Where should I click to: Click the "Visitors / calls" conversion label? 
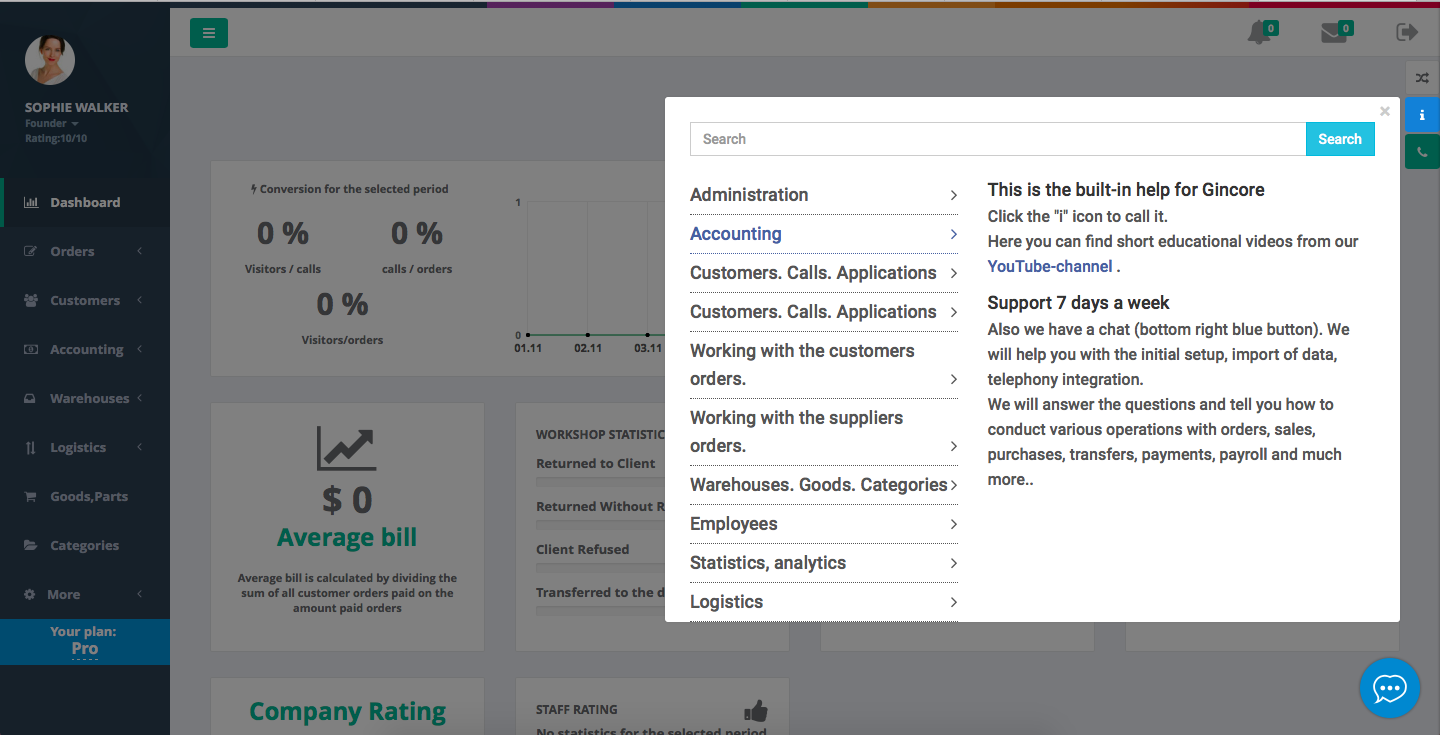(283, 269)
